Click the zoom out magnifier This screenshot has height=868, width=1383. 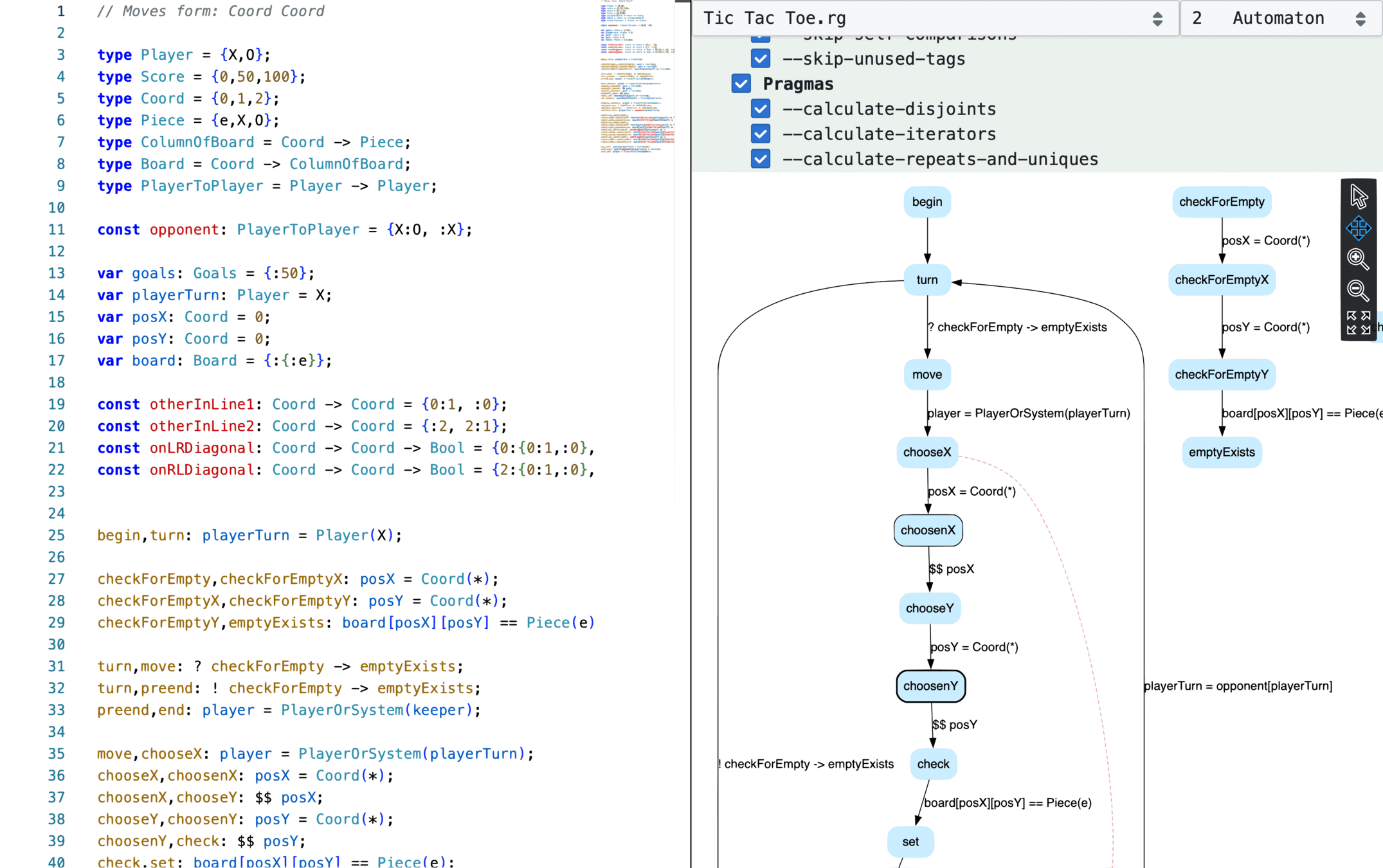(1358, 291)
